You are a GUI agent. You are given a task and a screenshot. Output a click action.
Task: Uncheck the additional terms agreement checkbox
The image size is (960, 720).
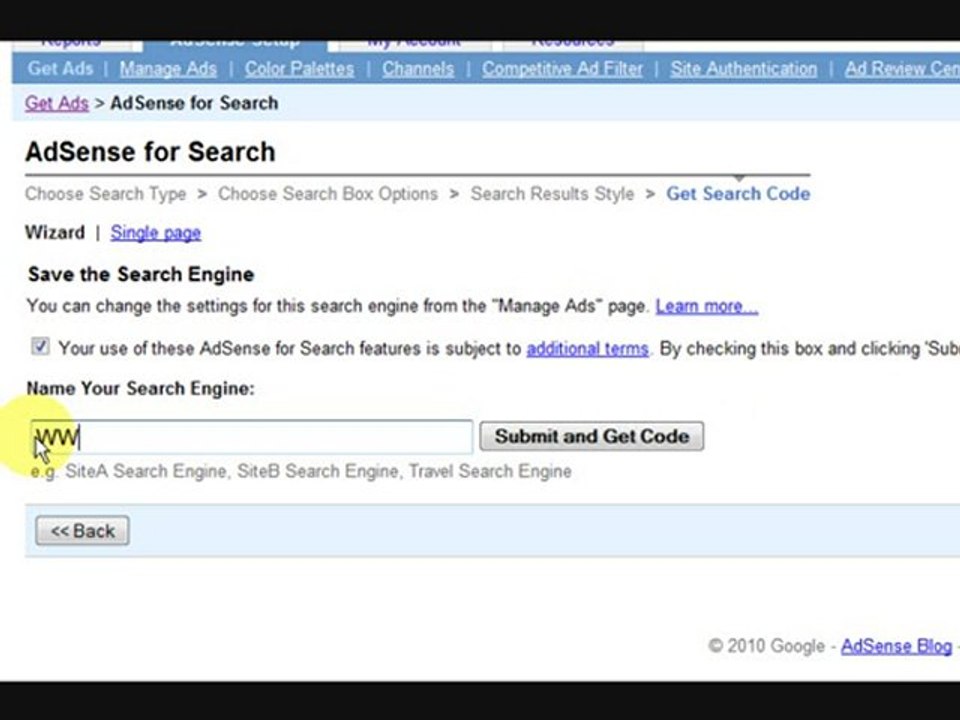pos(40,347)
